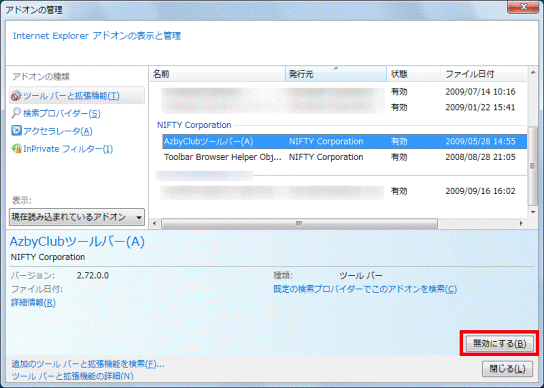Image resolution: width=544 pixels, height=388 pixels.
Task: Sort list by 発行元 column header
Action: coord(335,74)
